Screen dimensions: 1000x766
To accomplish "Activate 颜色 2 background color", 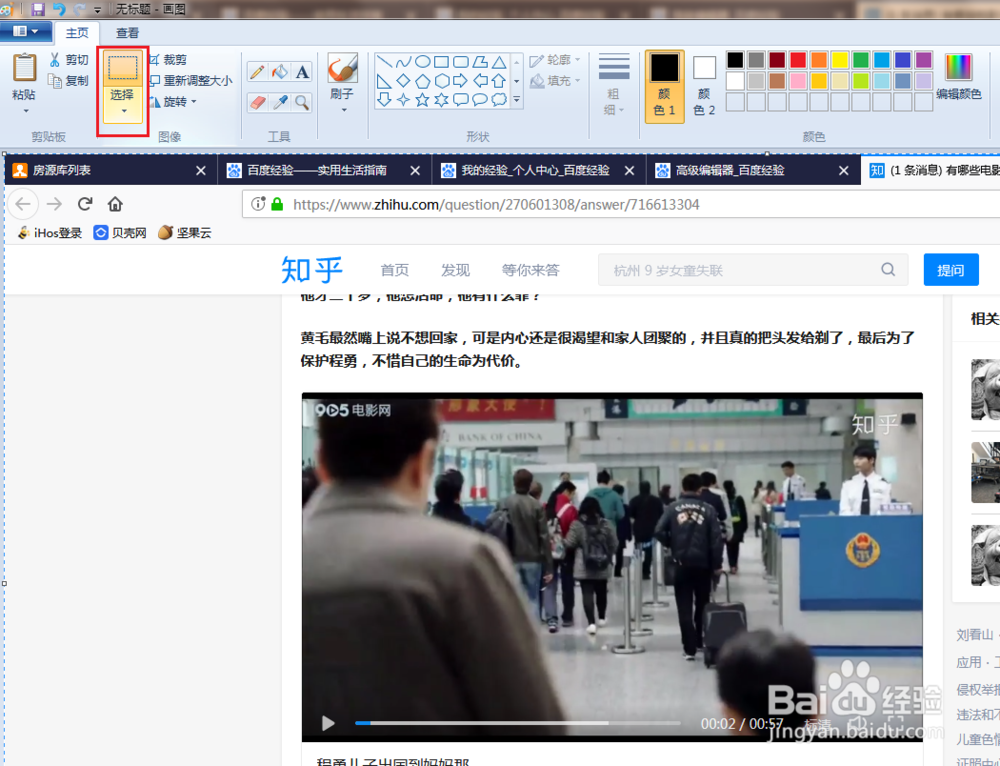I will tap(704, 86).
